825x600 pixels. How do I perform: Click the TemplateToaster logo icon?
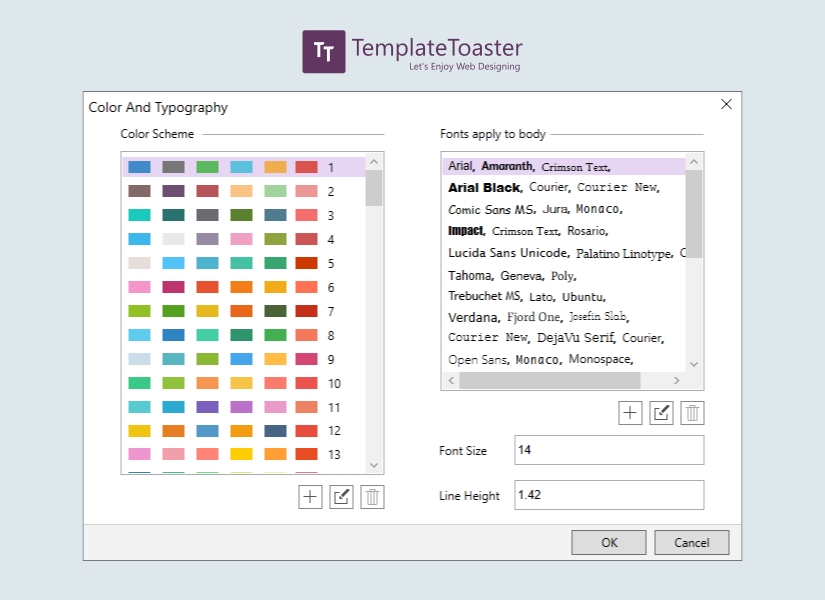(324, 52)
